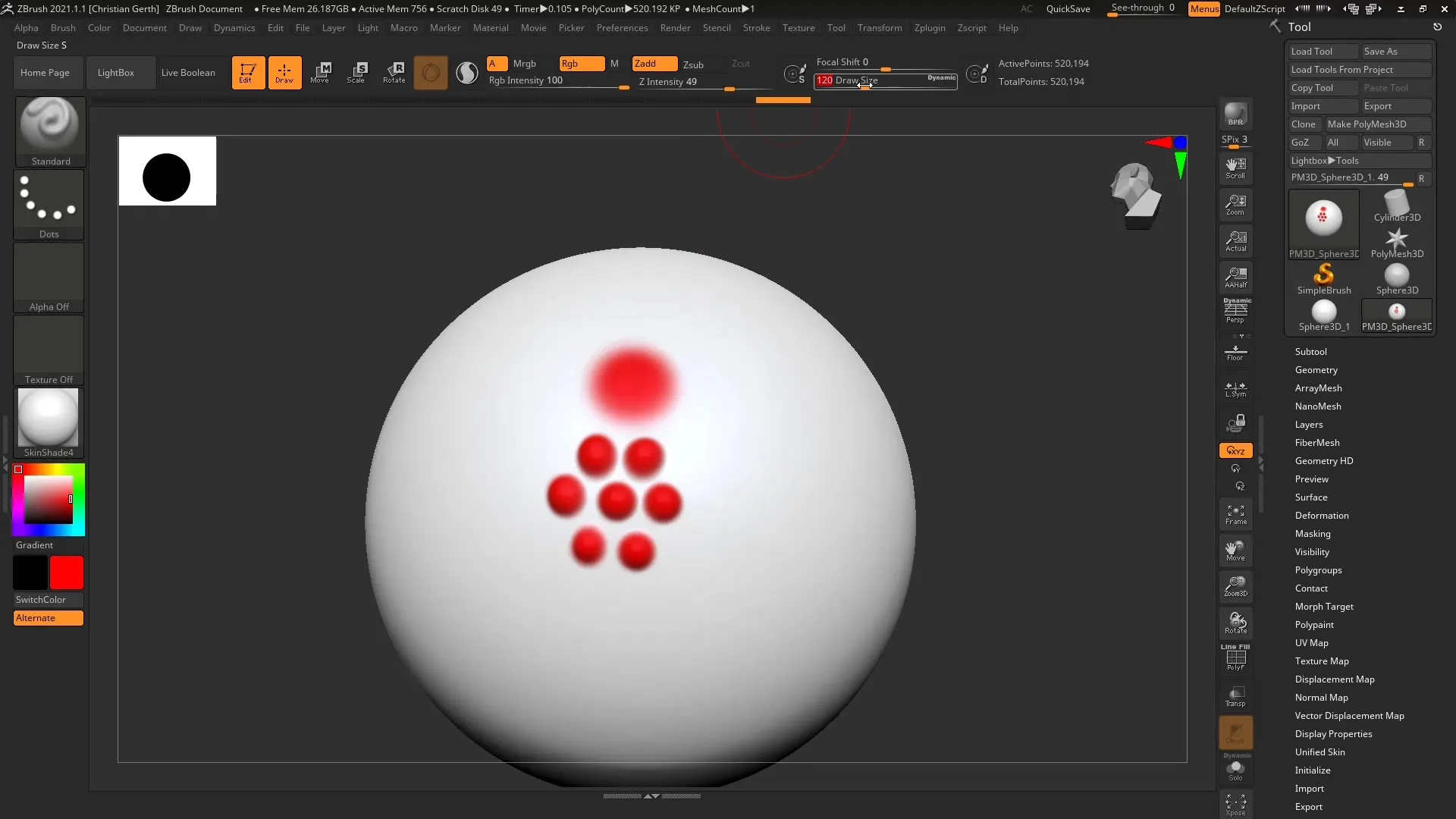Expand the Layers section
1456x819 pixels.
click(x=1308, y=425)
